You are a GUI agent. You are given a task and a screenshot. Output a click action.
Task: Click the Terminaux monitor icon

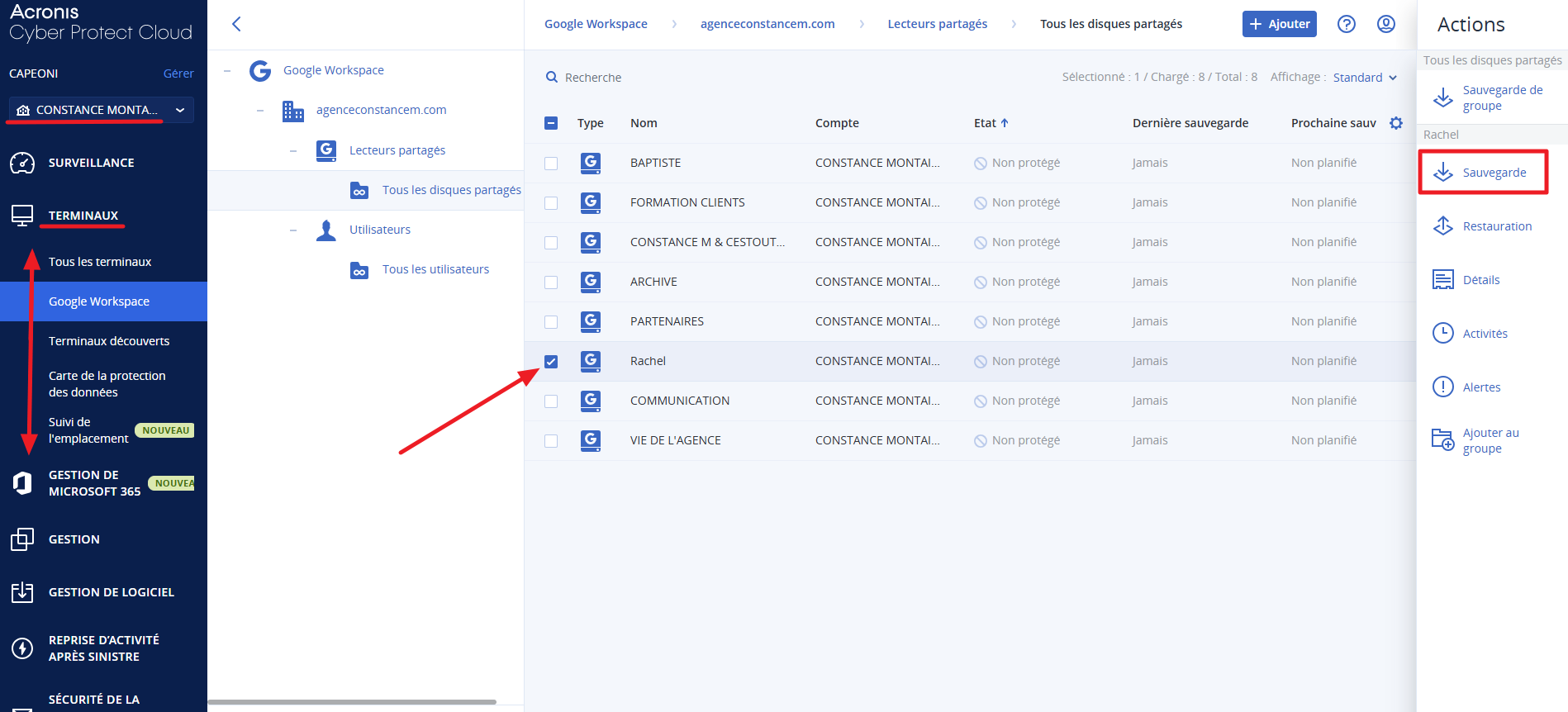click(22, 216)
